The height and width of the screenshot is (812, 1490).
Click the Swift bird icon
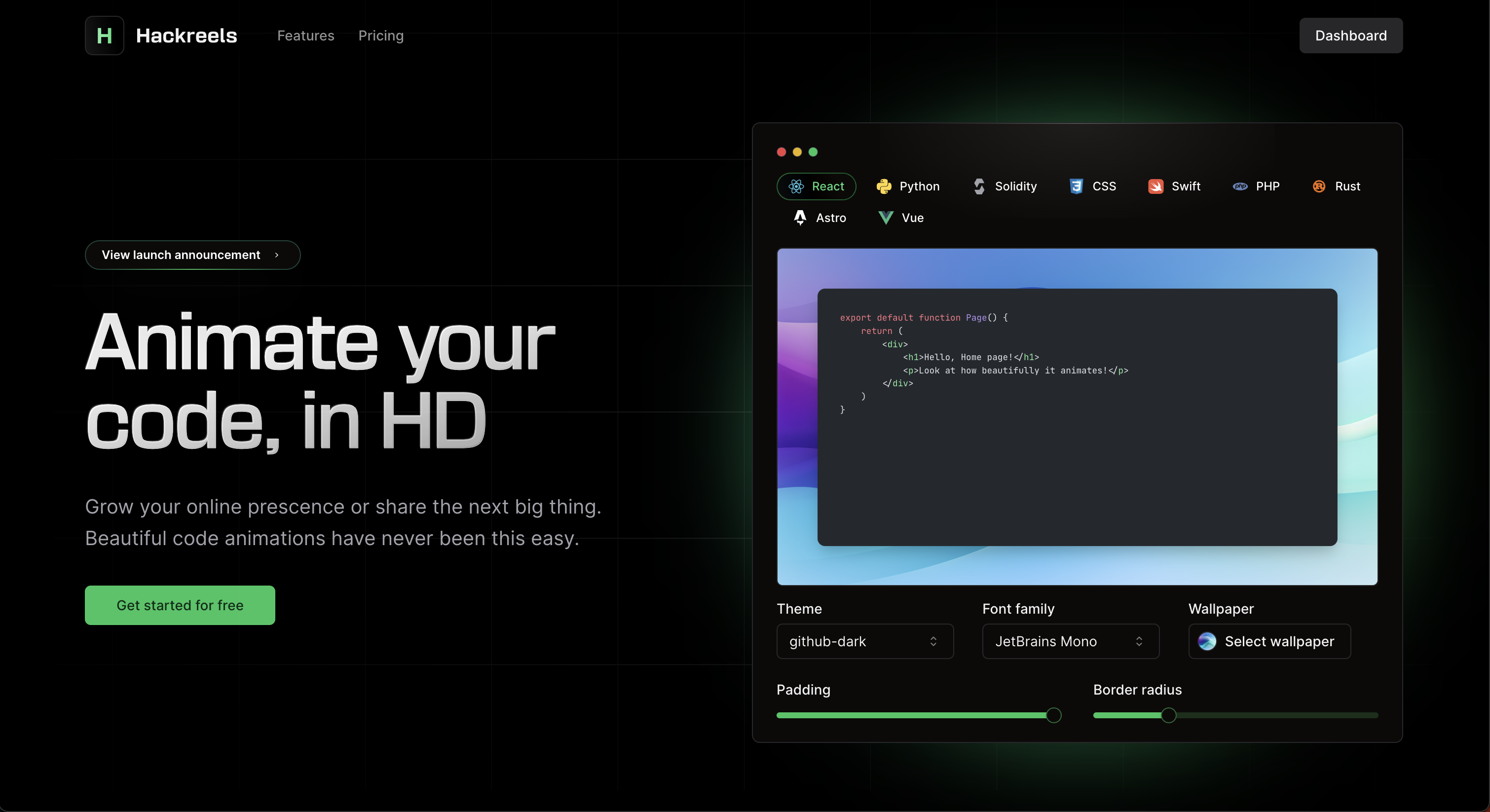[1155, 186]
